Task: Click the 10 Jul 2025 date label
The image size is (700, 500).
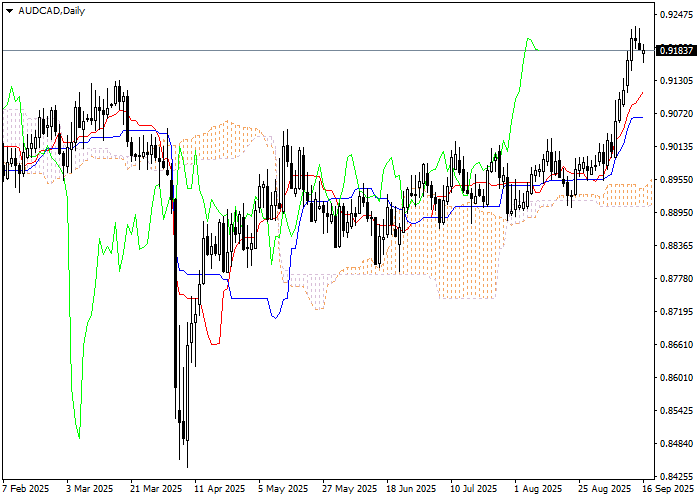Action: point(474,489)
